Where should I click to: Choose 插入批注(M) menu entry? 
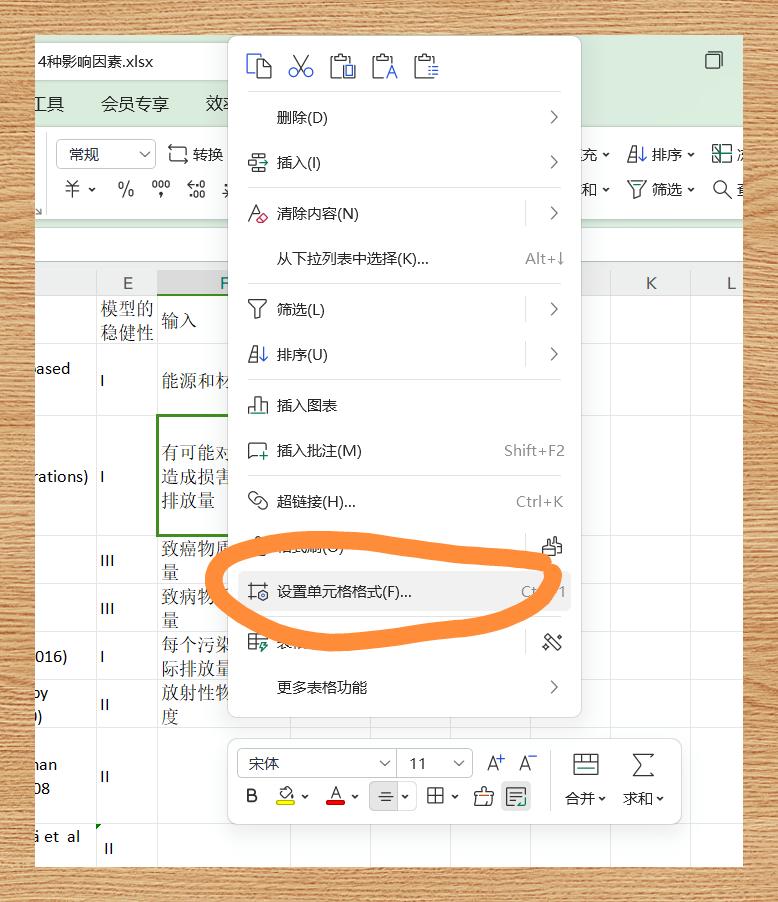403,450
